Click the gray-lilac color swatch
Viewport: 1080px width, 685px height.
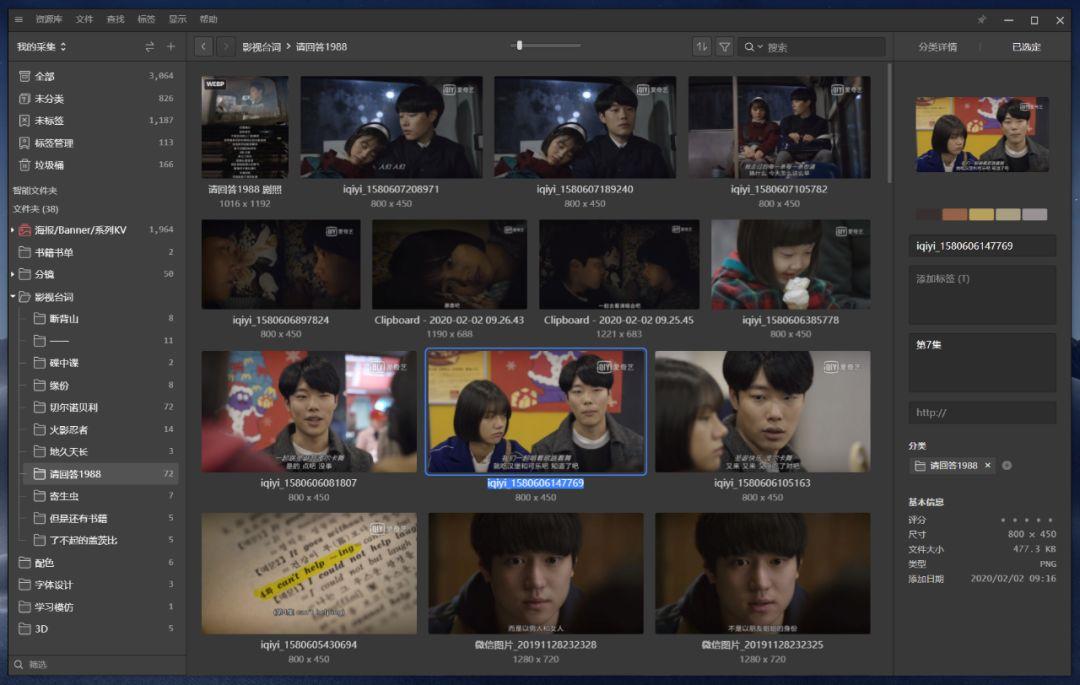[x=1035, y=215]
